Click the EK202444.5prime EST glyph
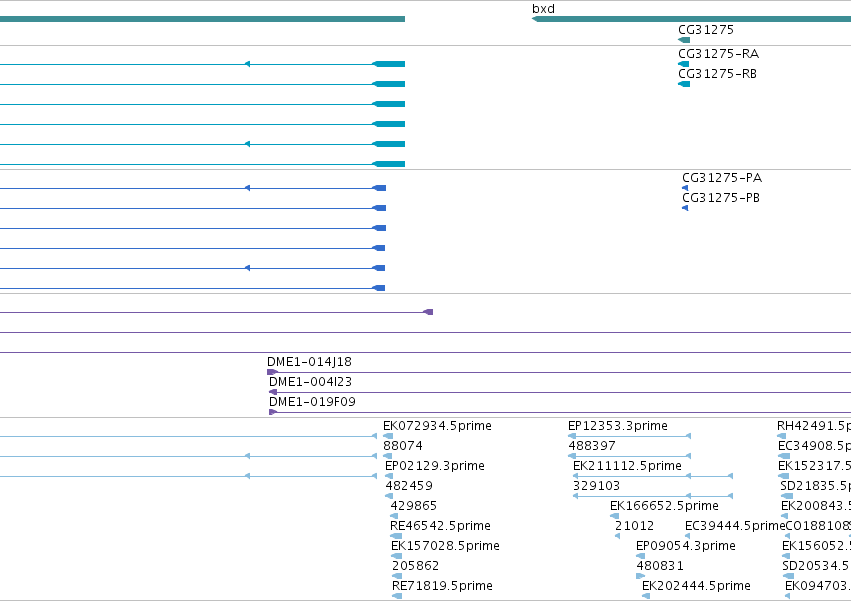Image resolution: width=851 pixels, height=601 pixels. 646,596
